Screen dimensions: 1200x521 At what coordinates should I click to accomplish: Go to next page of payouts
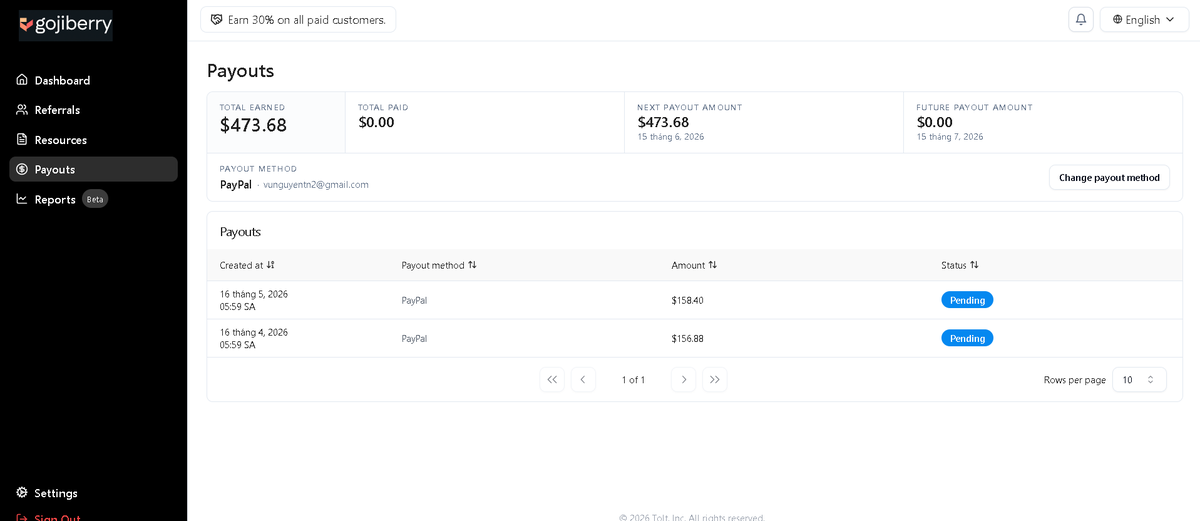683,380
